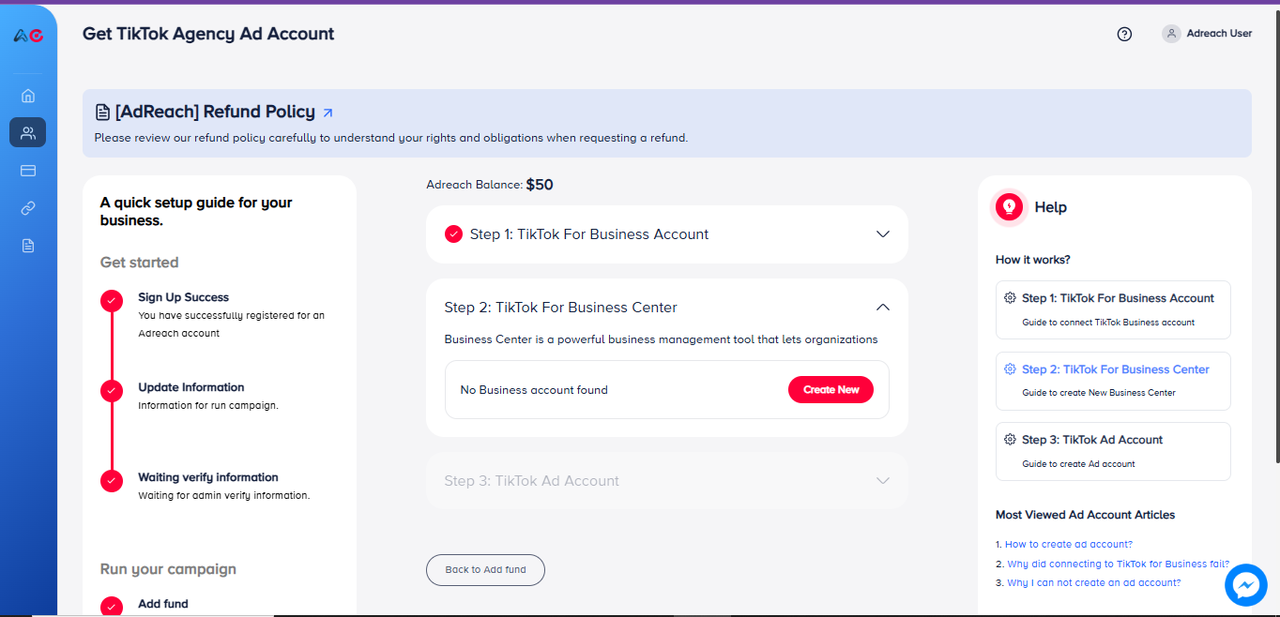
Task: Open the Messenger chat bubble
Action: (x=1246, y=586)
